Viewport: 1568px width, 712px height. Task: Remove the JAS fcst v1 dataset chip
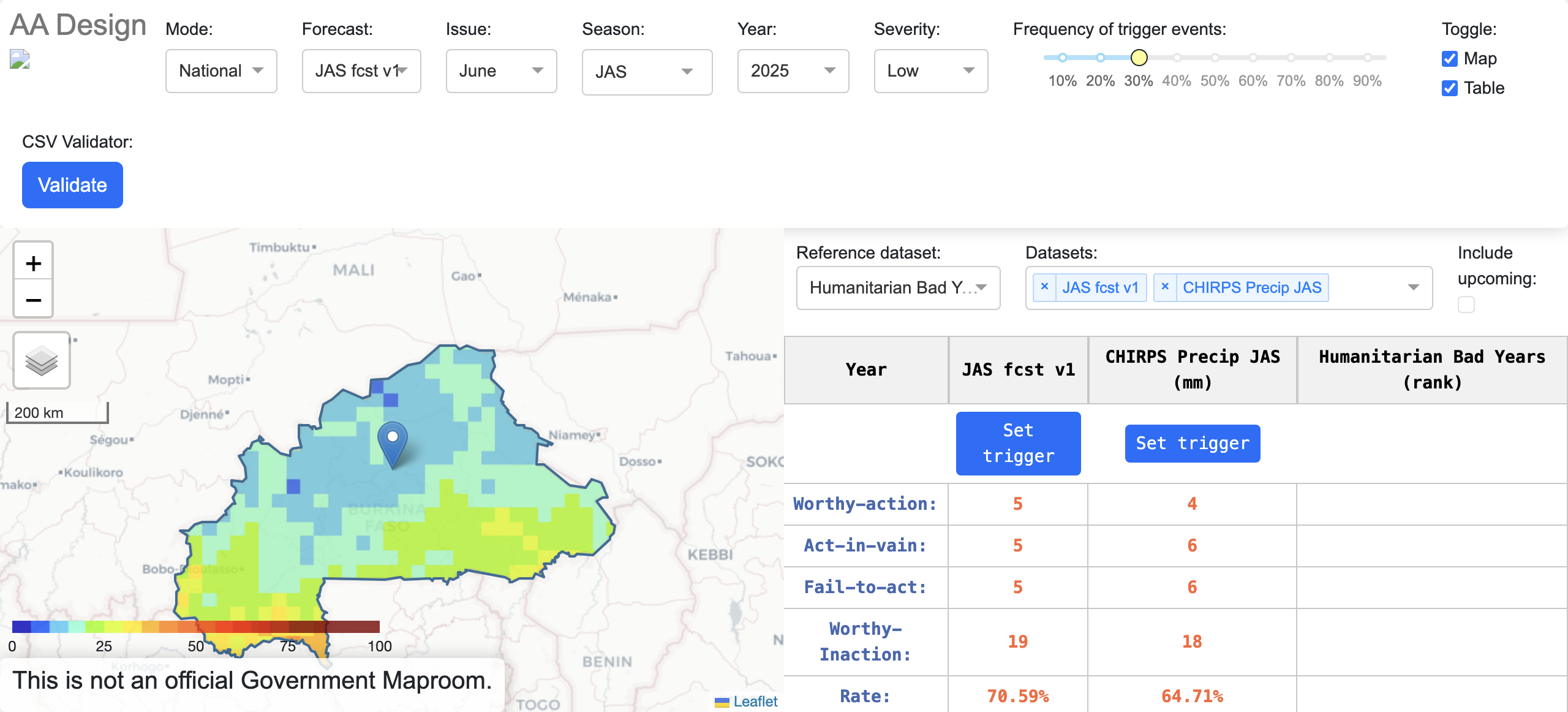[x=1044, y=287]
